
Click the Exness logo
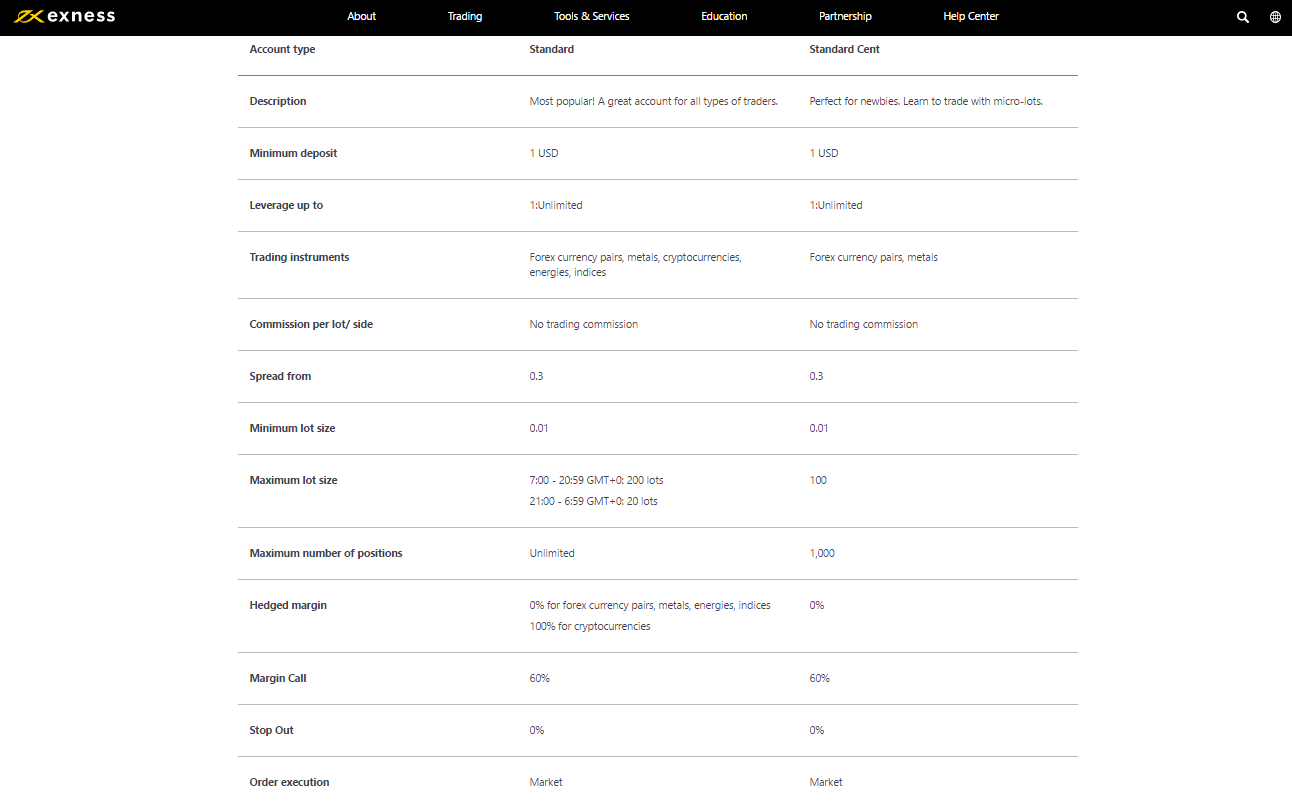click(x=64, y=16)
